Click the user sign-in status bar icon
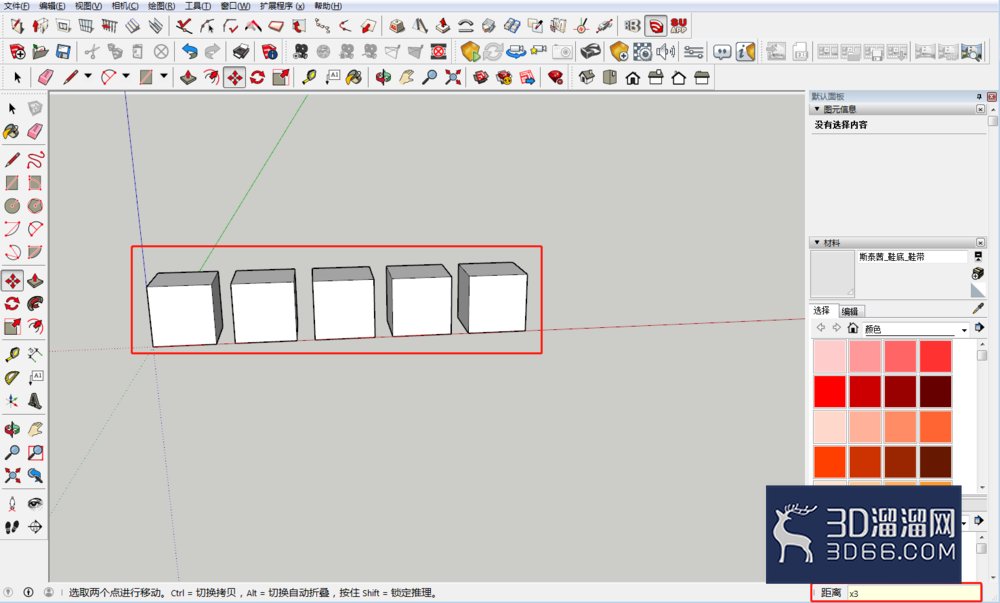 (x=48, y=592)
